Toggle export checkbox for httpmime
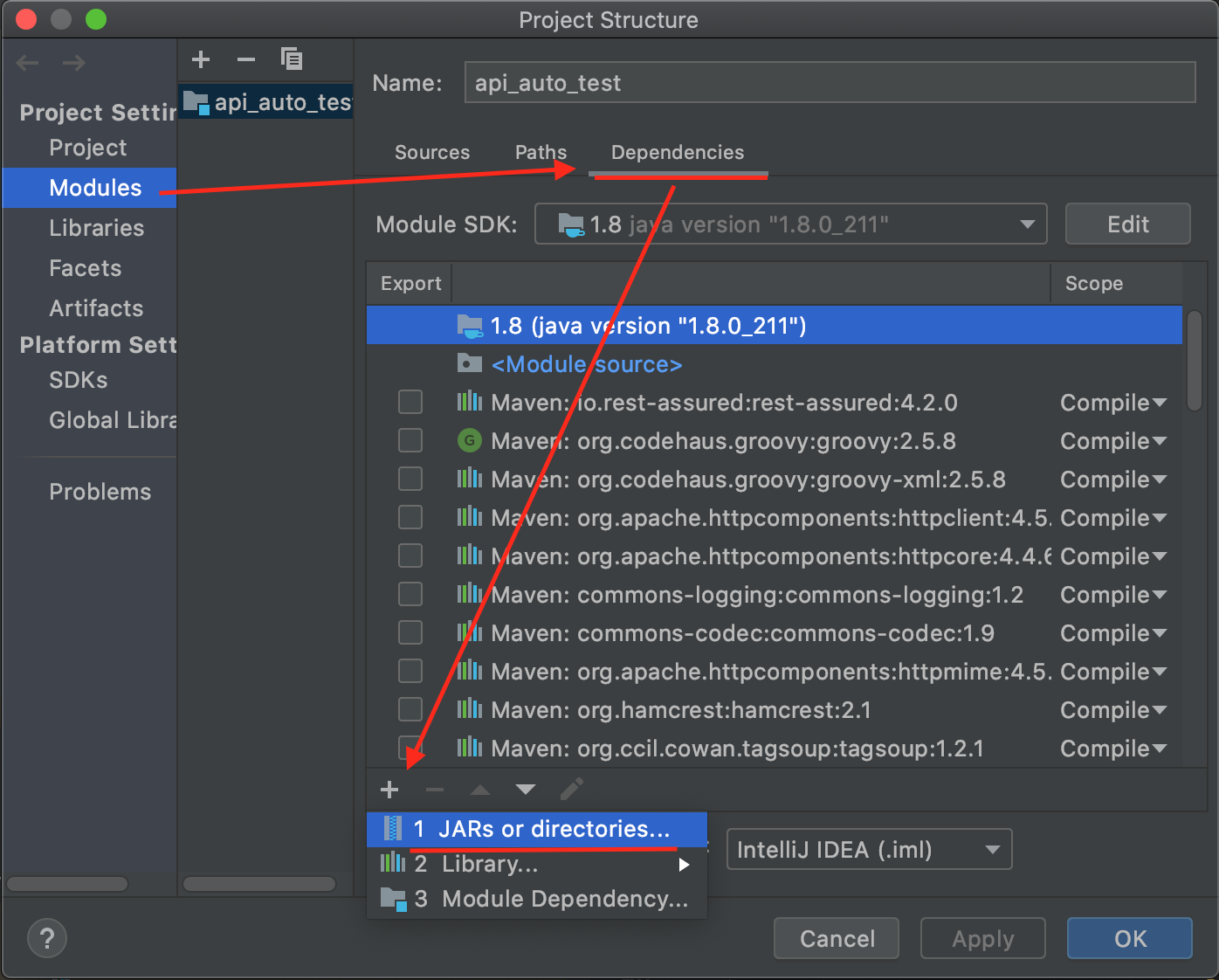Image resolution: width=1219 pixels, height=980 pixels. (410, 671)
